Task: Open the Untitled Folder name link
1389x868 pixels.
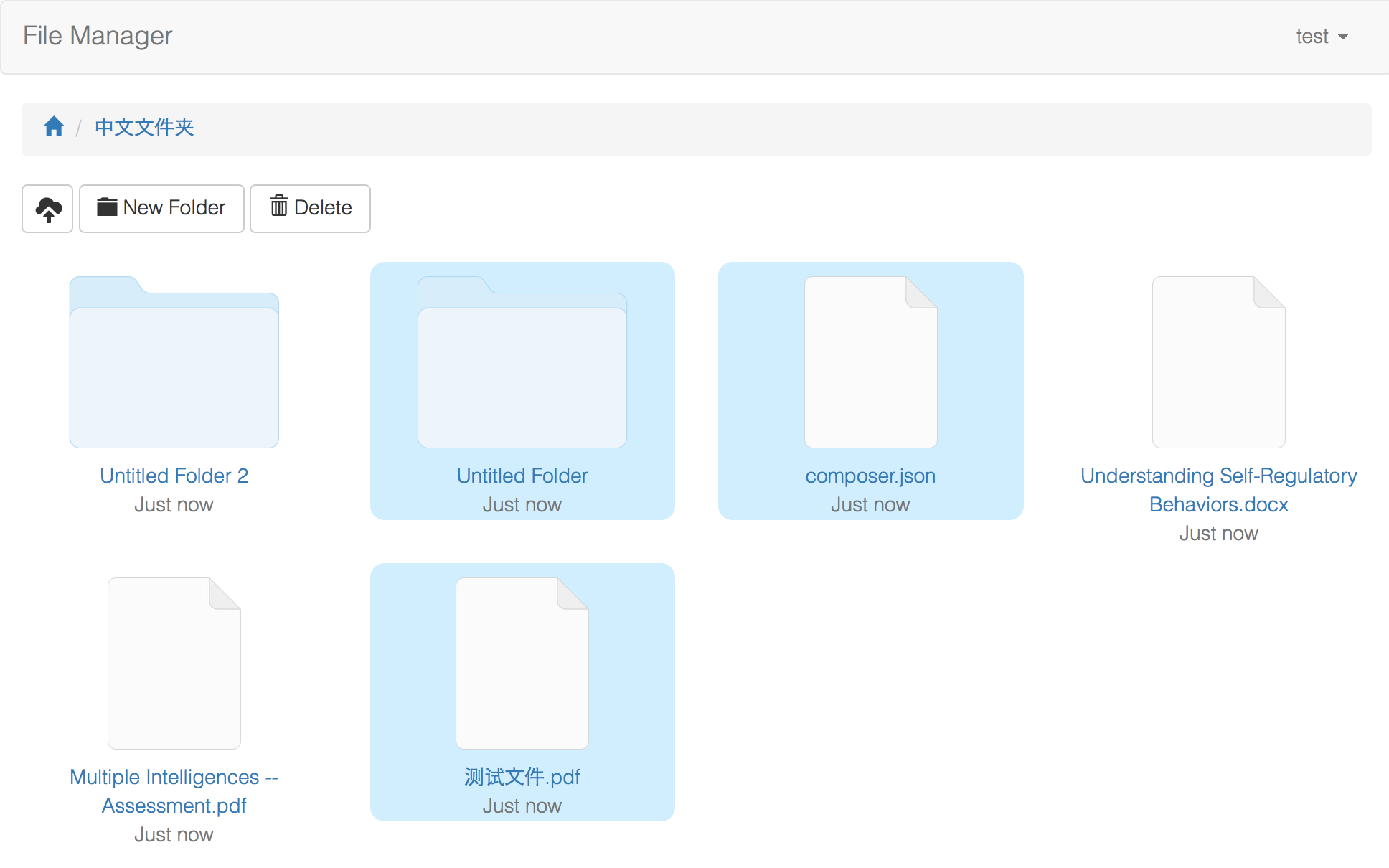Action: point(522,476)
